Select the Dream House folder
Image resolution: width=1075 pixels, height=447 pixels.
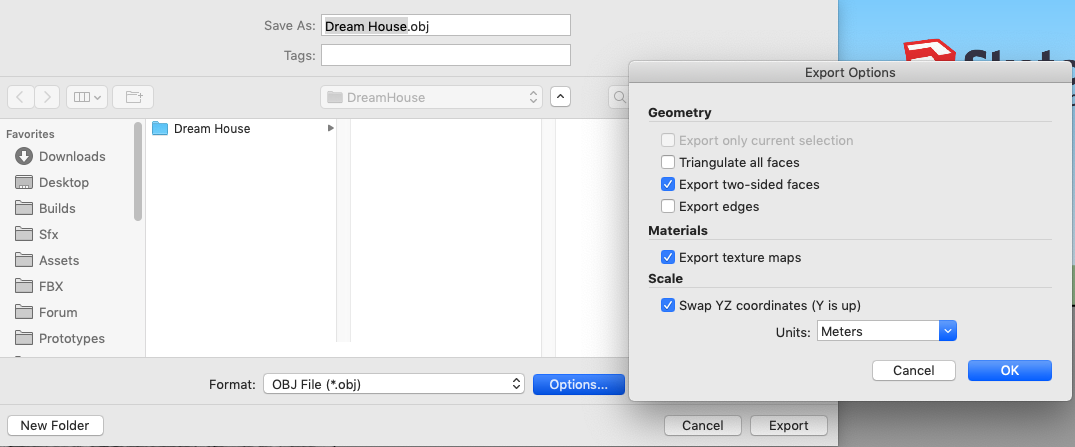[x=211, y=129]
